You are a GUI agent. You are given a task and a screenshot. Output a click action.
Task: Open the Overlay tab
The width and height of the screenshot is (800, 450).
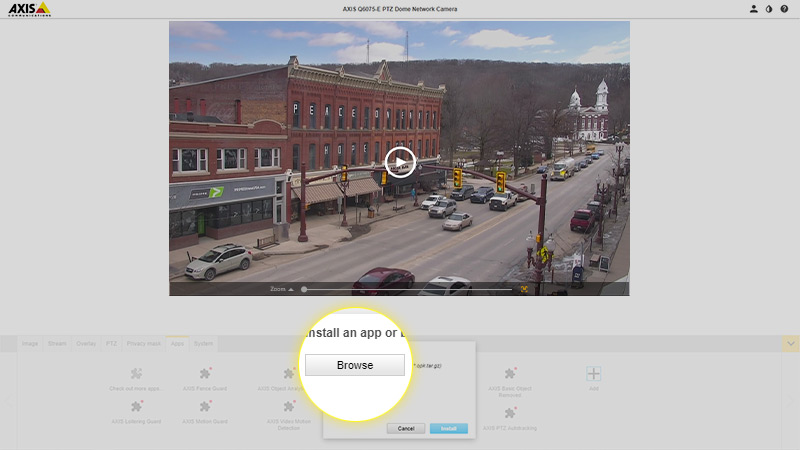pos(86,344)
